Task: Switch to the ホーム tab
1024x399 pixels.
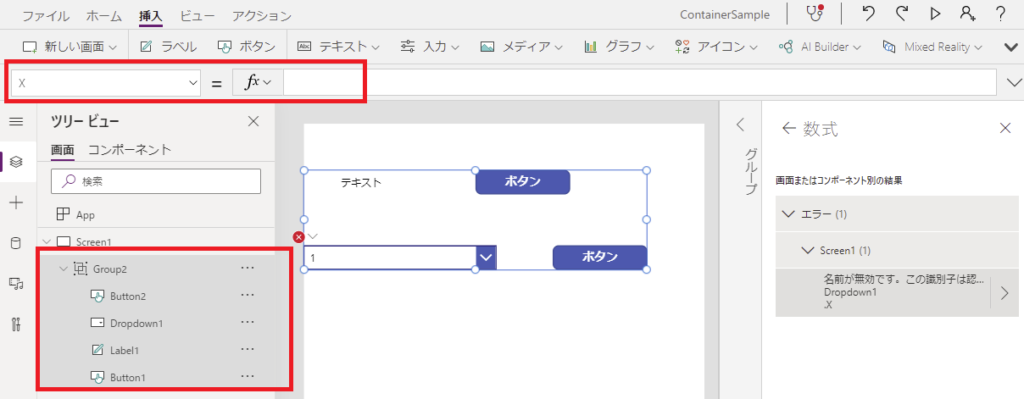Action: (x=103, y=16)
